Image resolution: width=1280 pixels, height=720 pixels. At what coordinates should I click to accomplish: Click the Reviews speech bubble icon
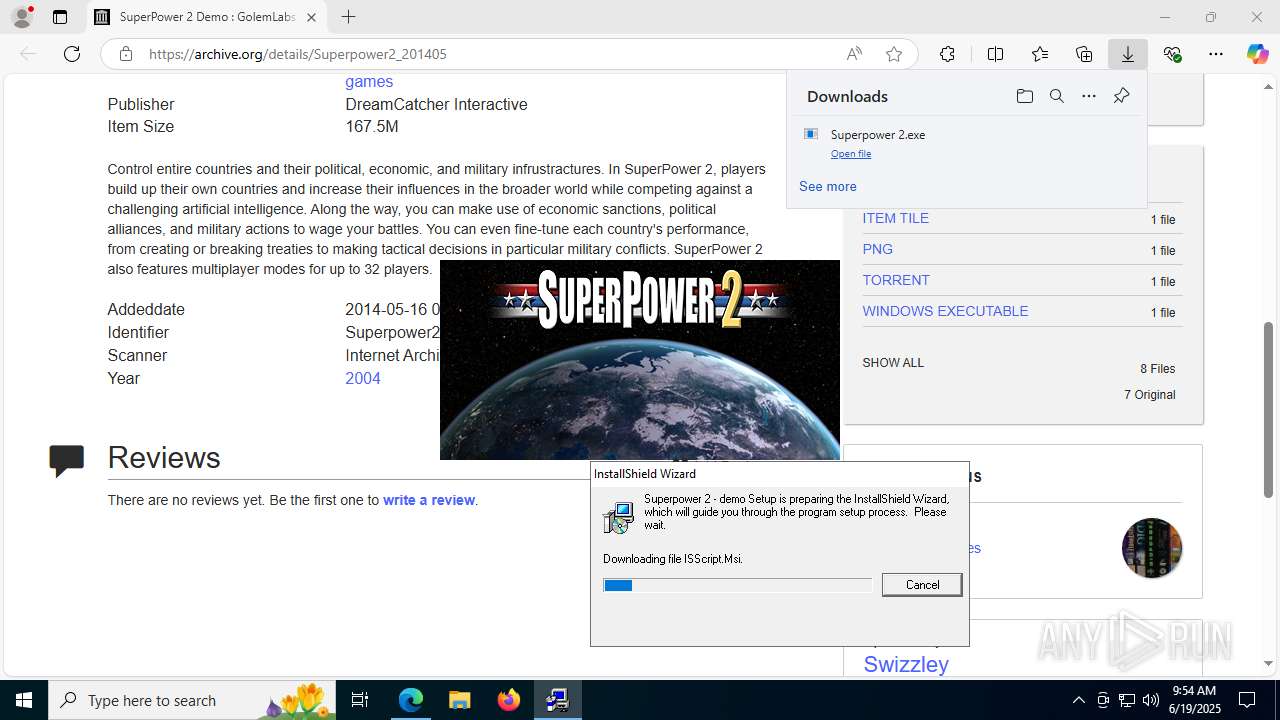point(67,460)
